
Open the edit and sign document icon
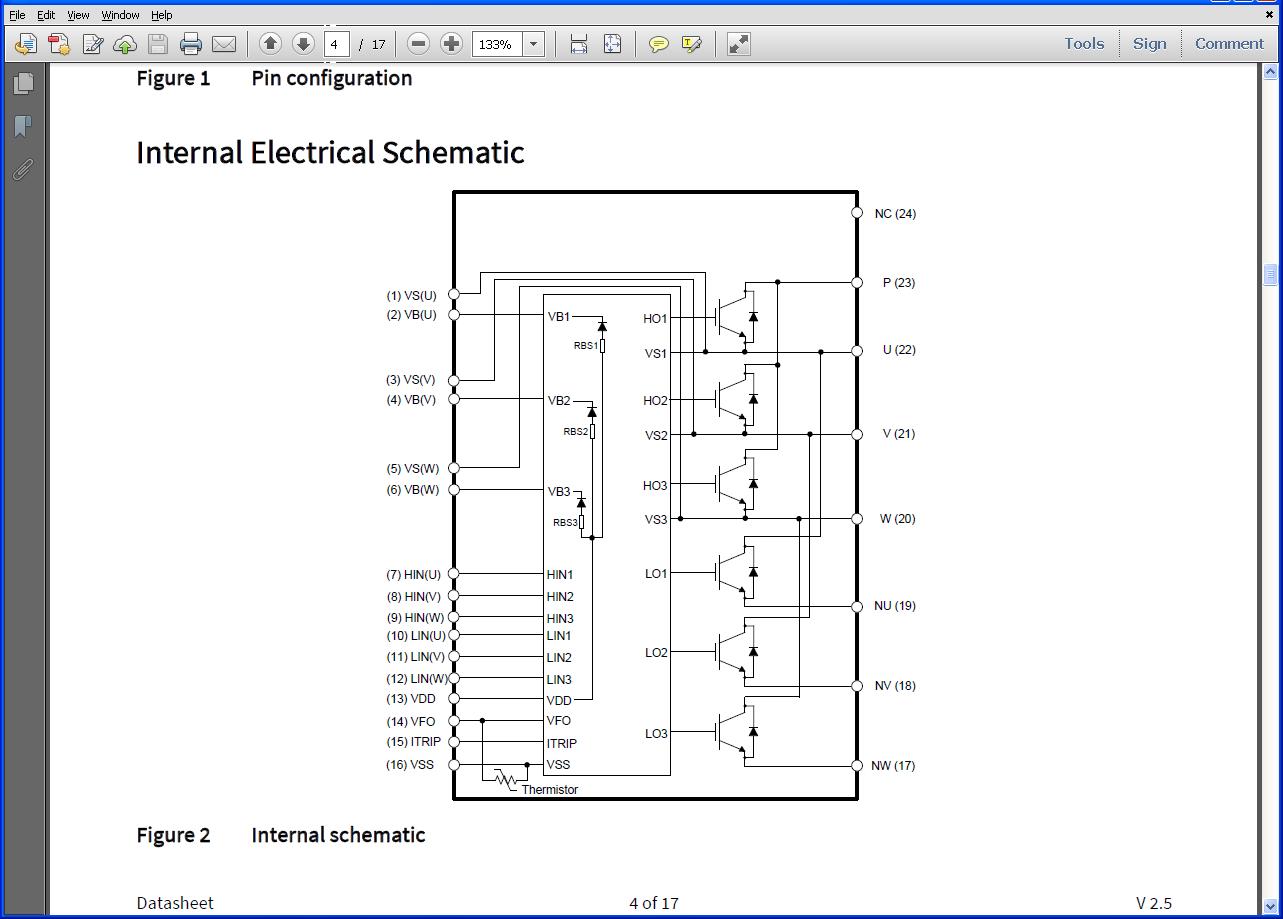[x=92, y=44]
